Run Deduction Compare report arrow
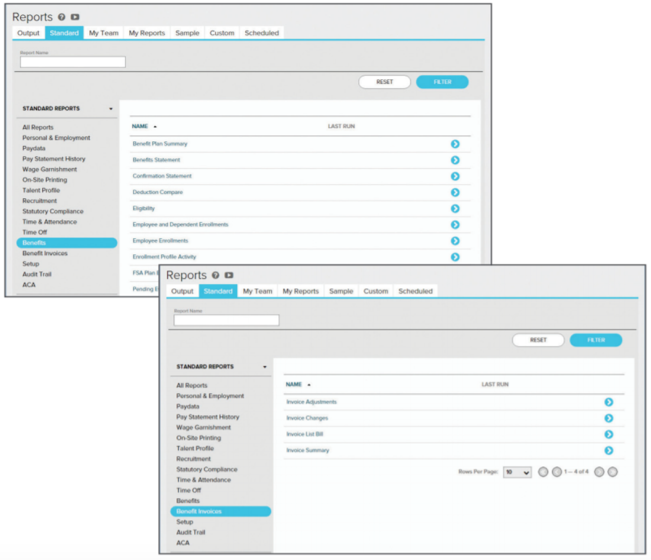 pos(455,193)
